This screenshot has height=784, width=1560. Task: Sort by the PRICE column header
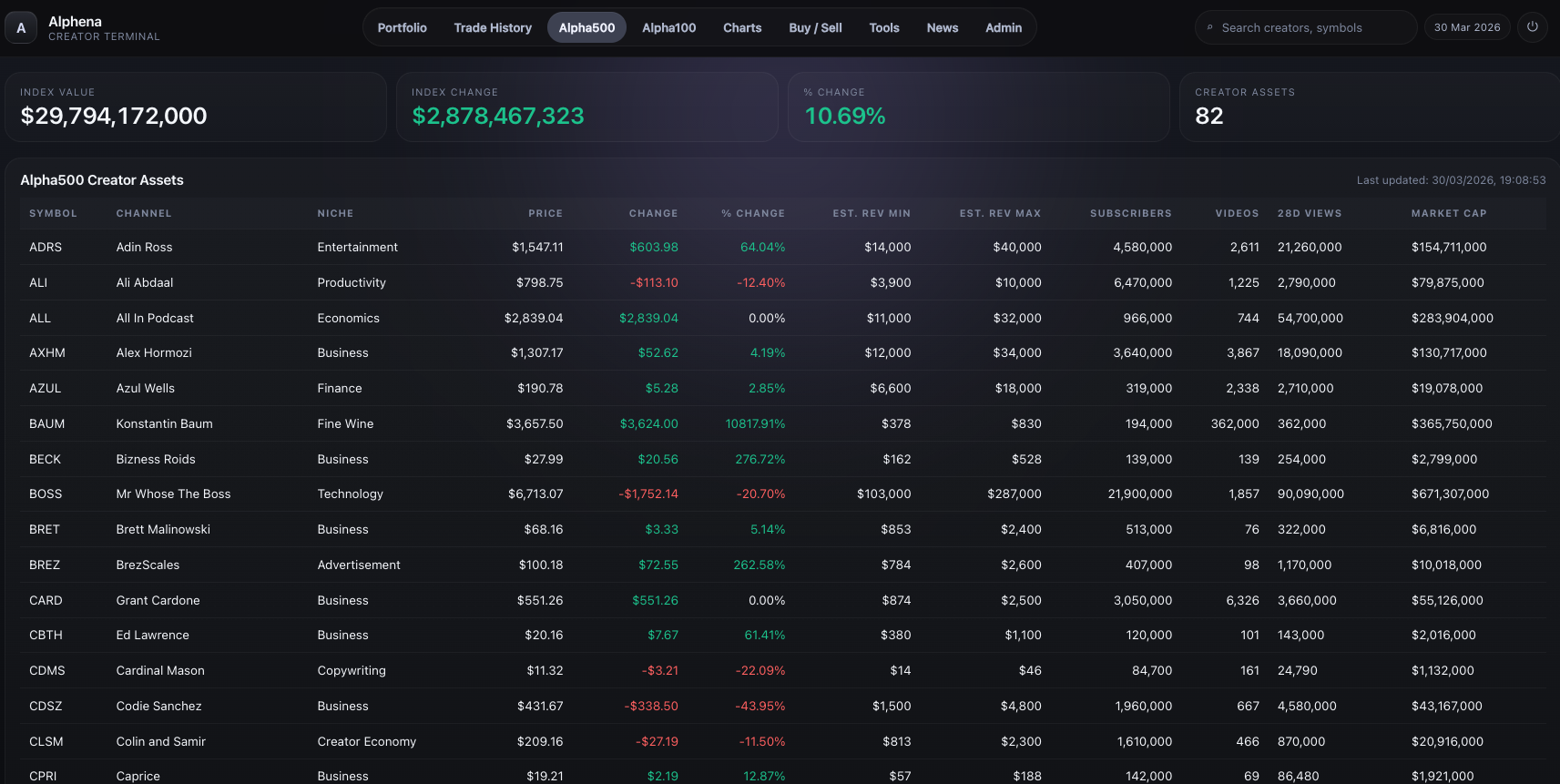(545, 213)
